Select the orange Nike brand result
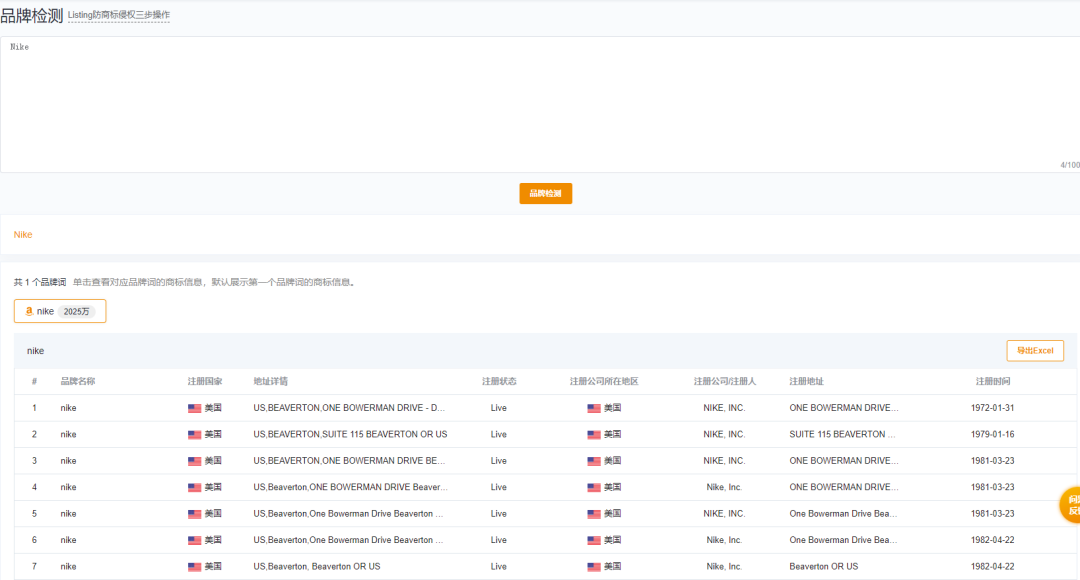 pyautogui.click(x=23, y=235)
